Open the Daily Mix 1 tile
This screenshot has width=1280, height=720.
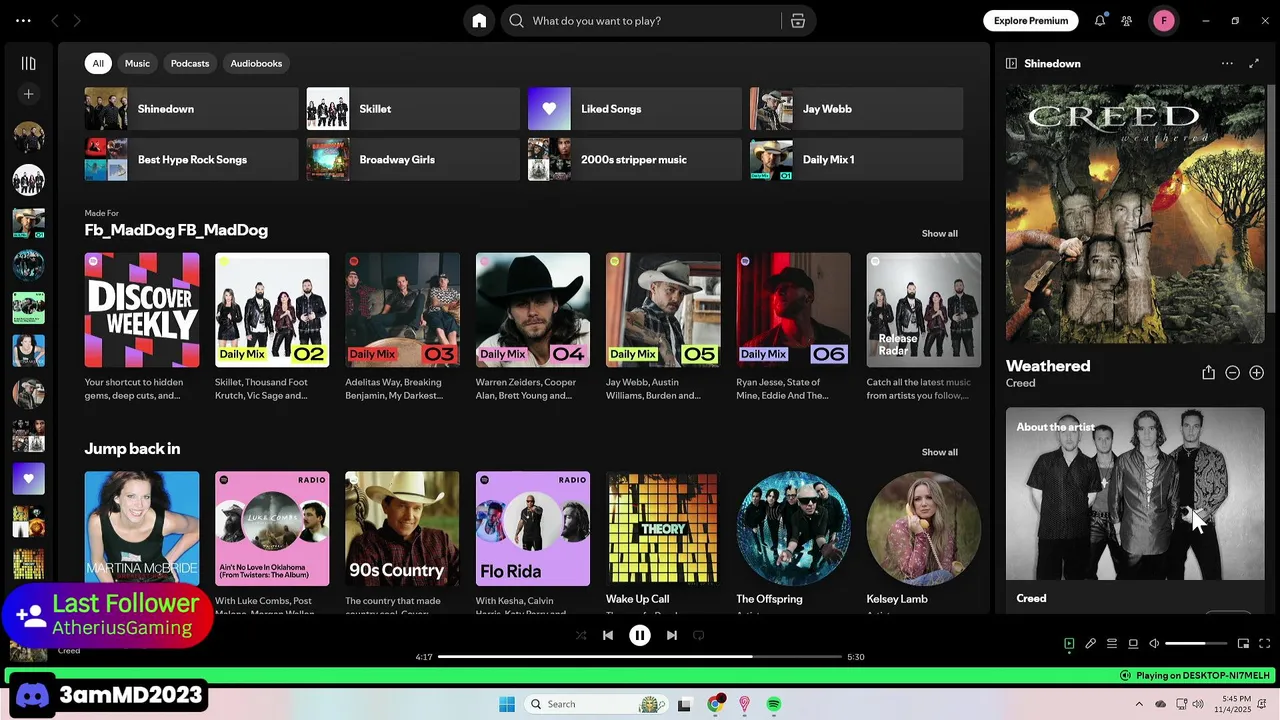point(857,160)
